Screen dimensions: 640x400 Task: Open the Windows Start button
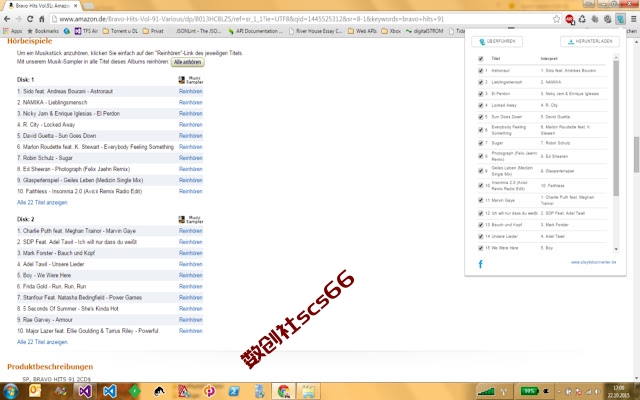pyautogui.click(x=10, y=391)
